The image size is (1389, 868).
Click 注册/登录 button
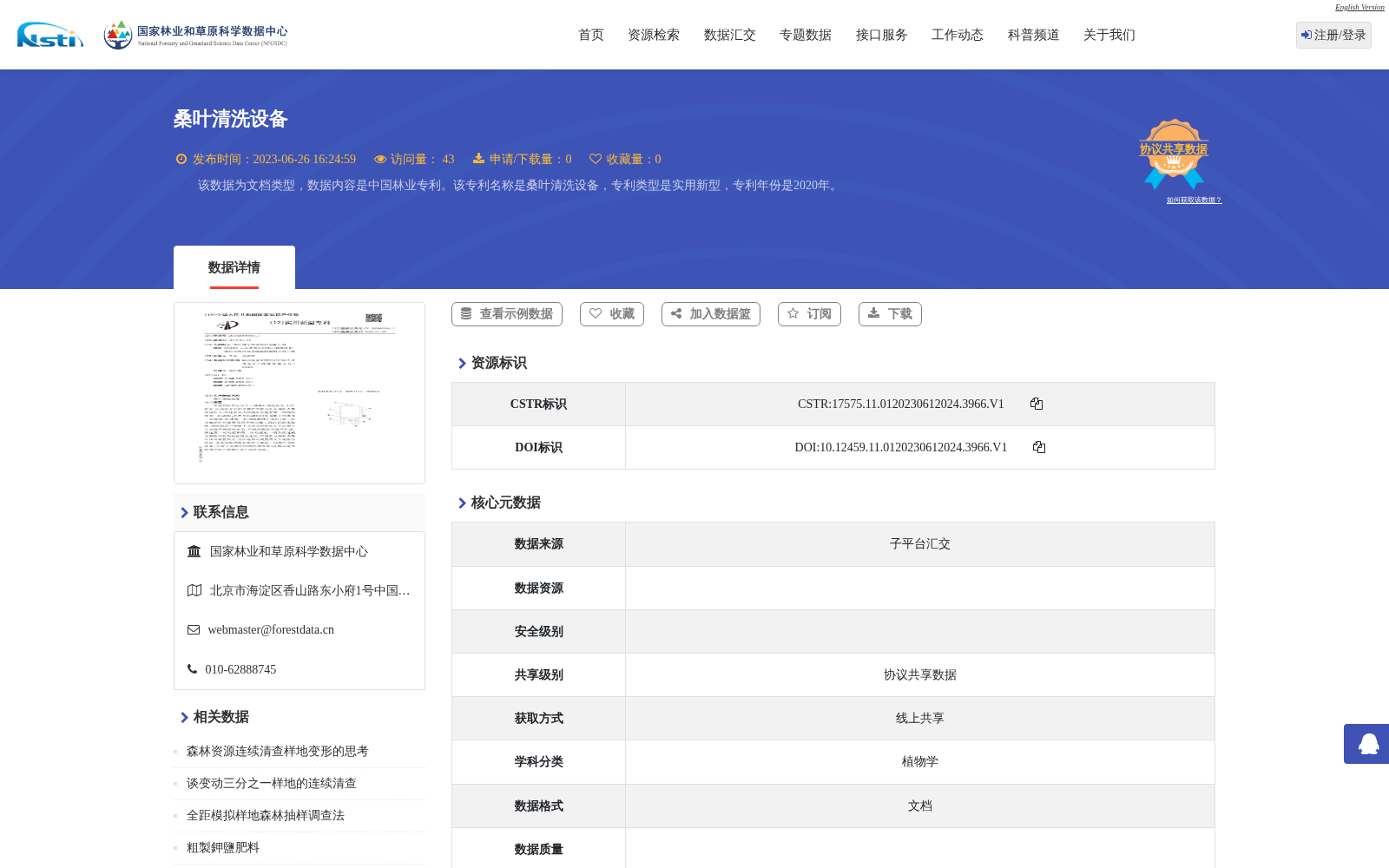pyautogui.click(x=1333, y=35)
